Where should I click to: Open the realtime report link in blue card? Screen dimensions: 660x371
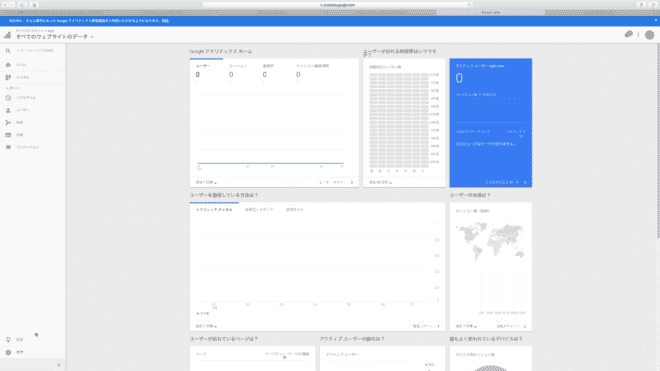click(506, 182)
